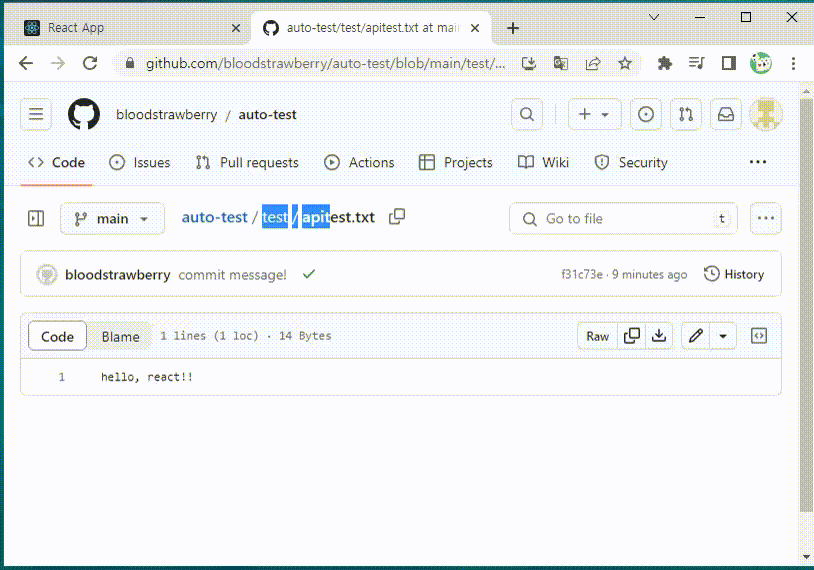814x570 pixels.
Task: Open auto-test repository link in header
Action: pyautogui.click(x=267, y=114)
